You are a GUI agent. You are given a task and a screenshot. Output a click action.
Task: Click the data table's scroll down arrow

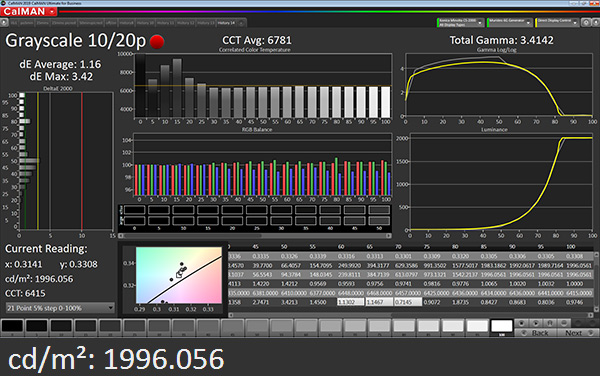coord(597,309)
